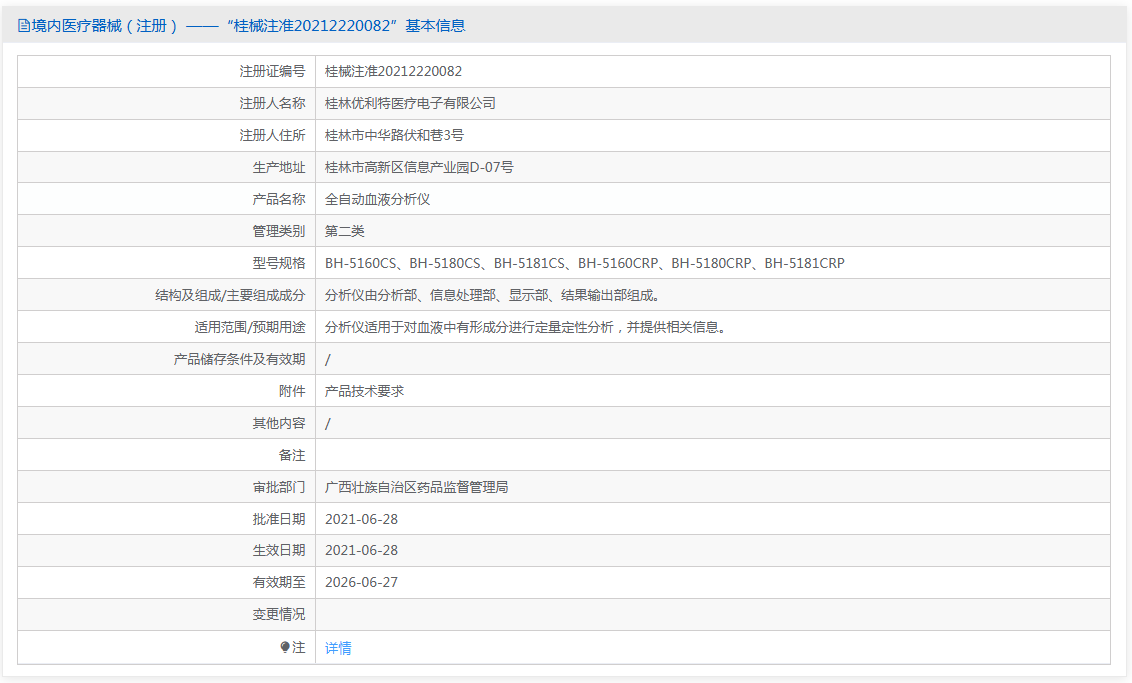Click the 生效日期 label
Viewport: 1132px width, 683px height.
(279, 550)
